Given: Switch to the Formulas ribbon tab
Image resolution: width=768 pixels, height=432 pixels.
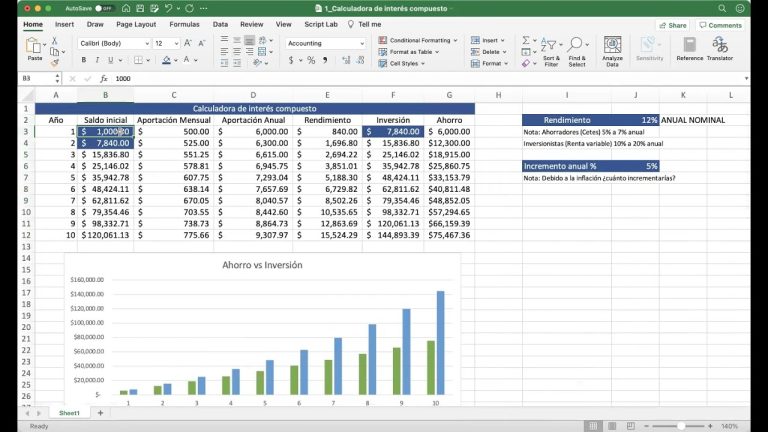Looking at the screenshot, I should tap(184, 23).
